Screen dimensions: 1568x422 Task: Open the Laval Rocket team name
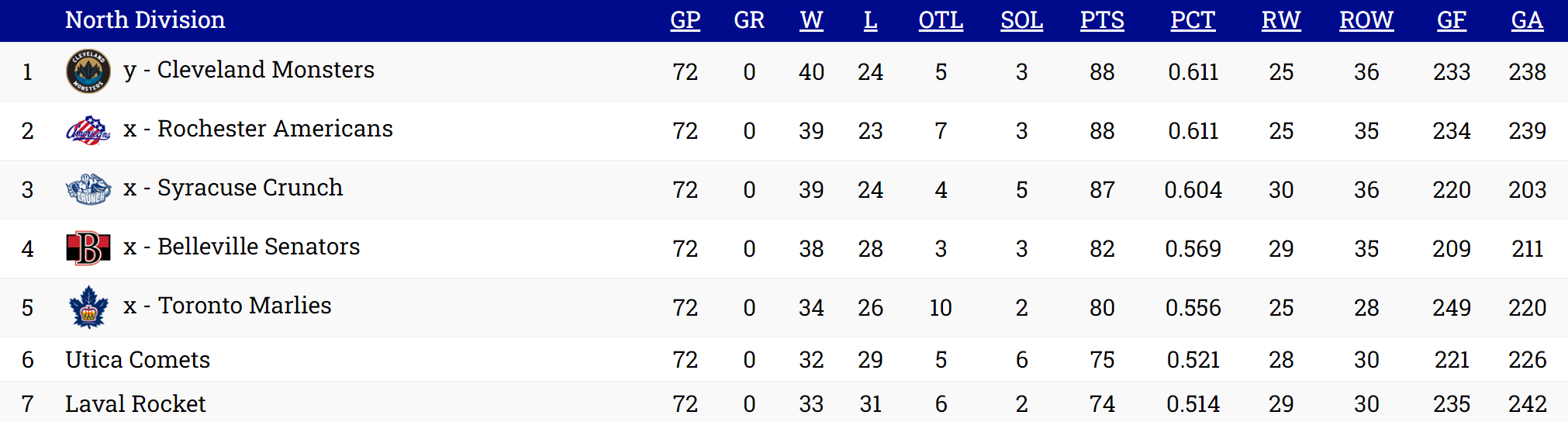[135, 404]
